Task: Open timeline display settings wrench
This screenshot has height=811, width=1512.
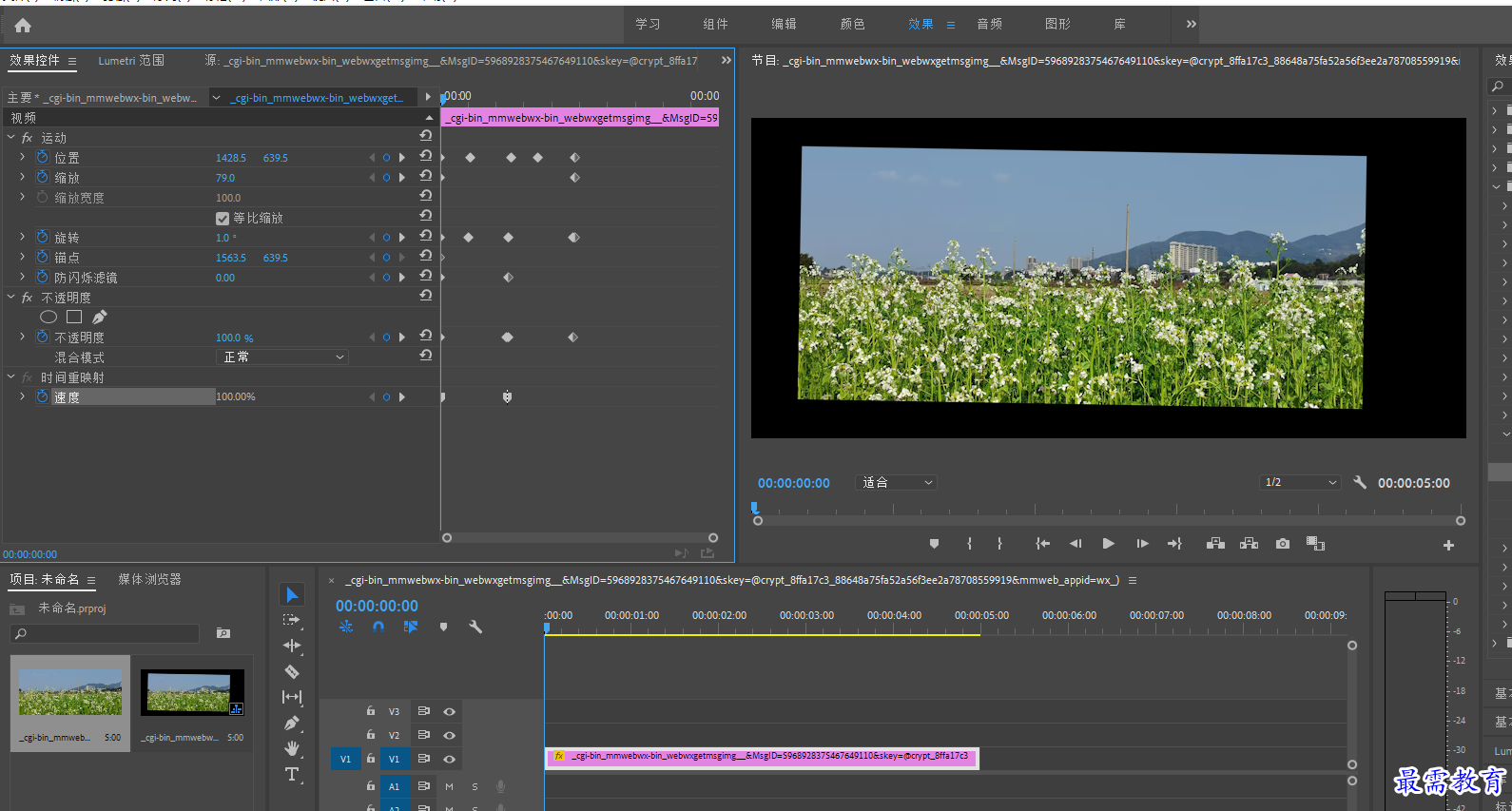Action: (475, 627)
